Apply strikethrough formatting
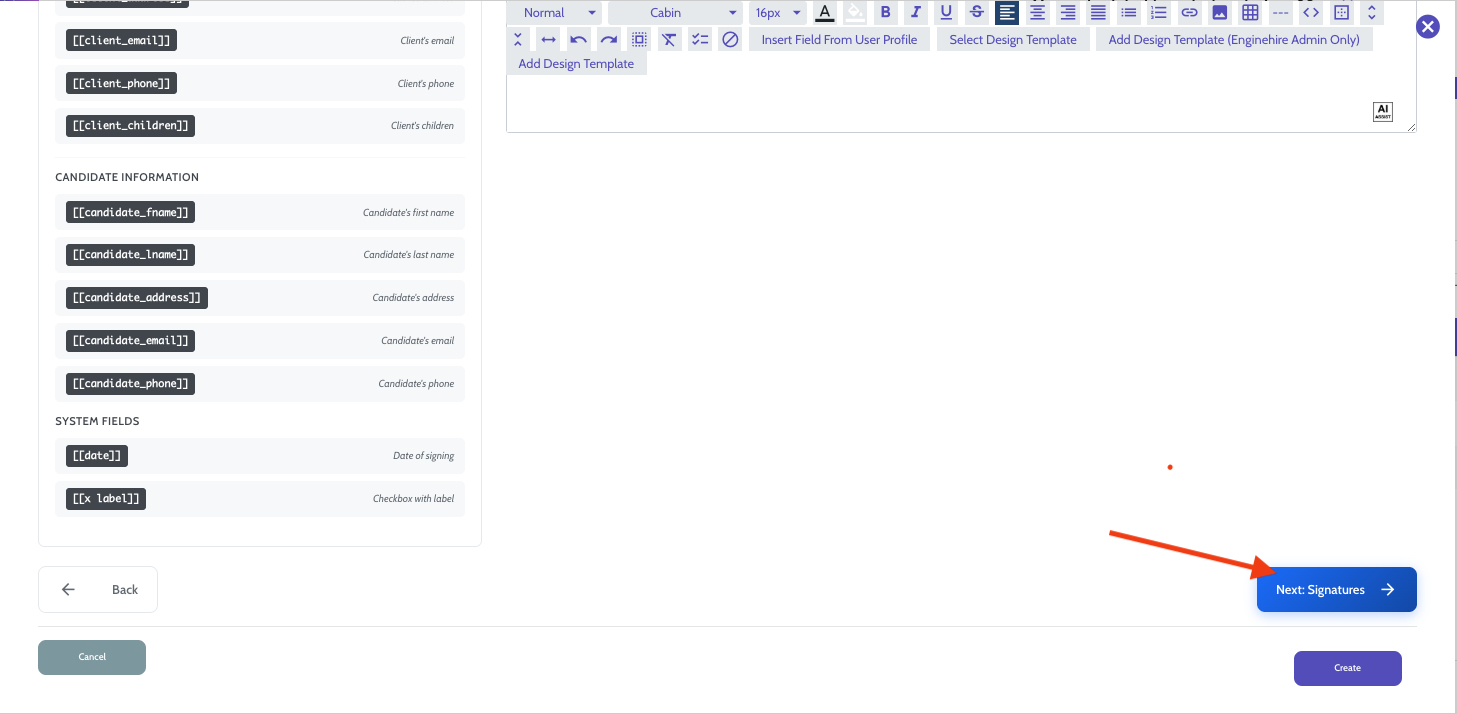The image size is (1457, 714). (976, 12)
